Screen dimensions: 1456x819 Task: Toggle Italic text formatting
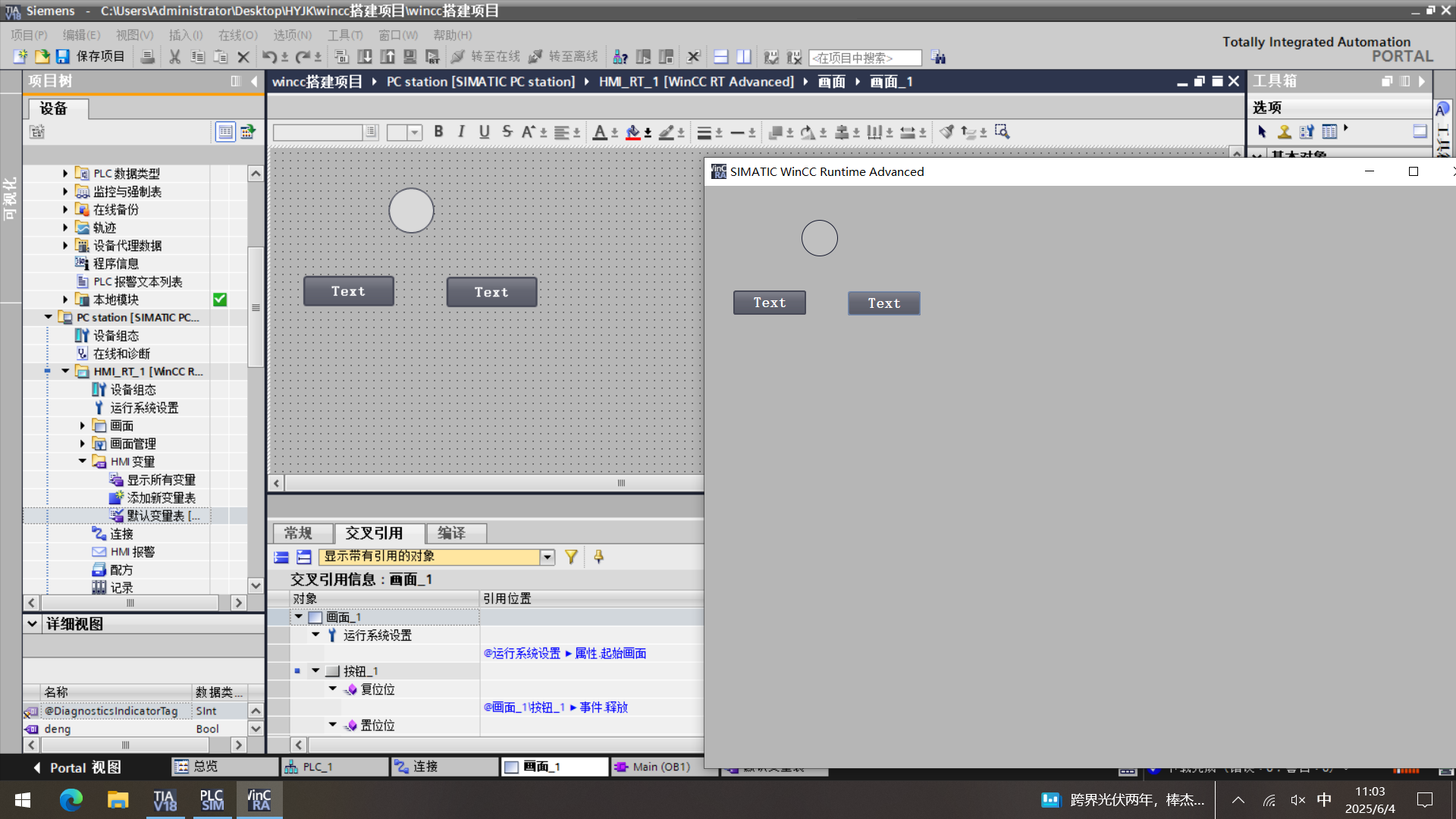(x=461, y=132)
